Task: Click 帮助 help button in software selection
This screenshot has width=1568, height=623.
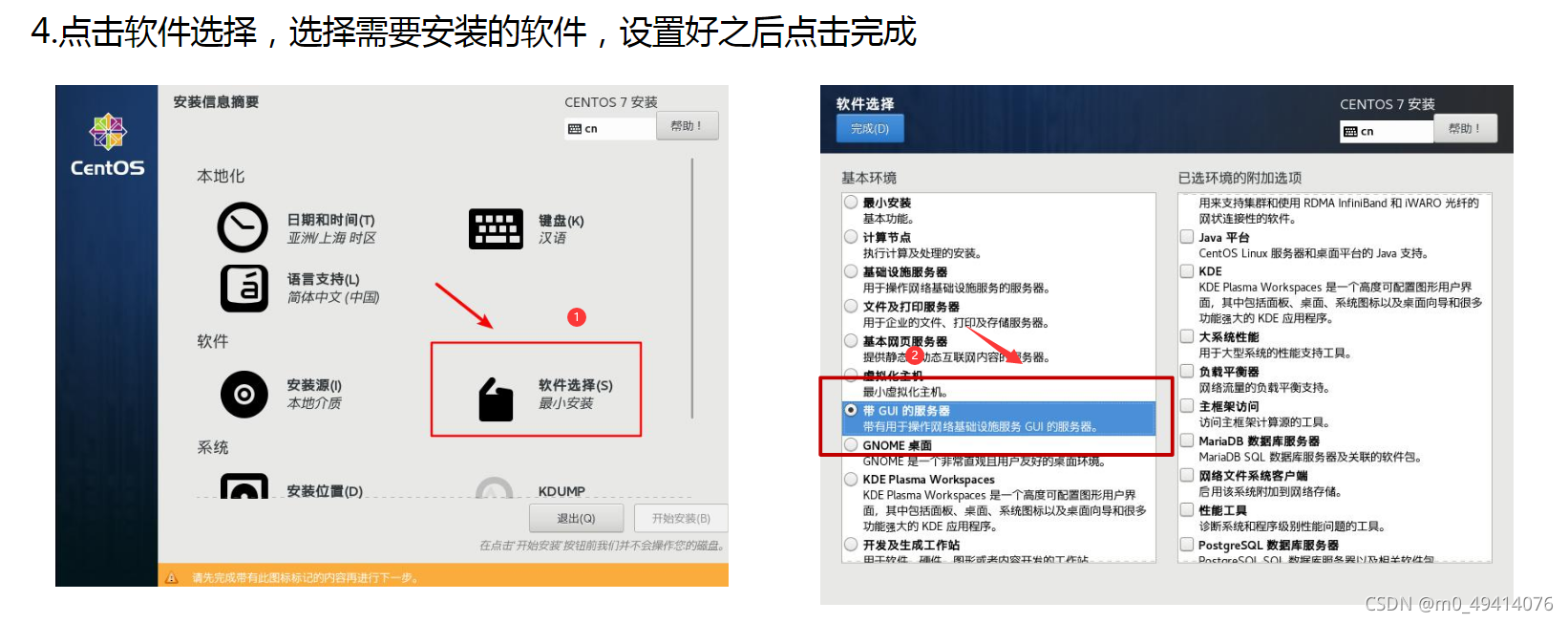Action: point(1463,129)
